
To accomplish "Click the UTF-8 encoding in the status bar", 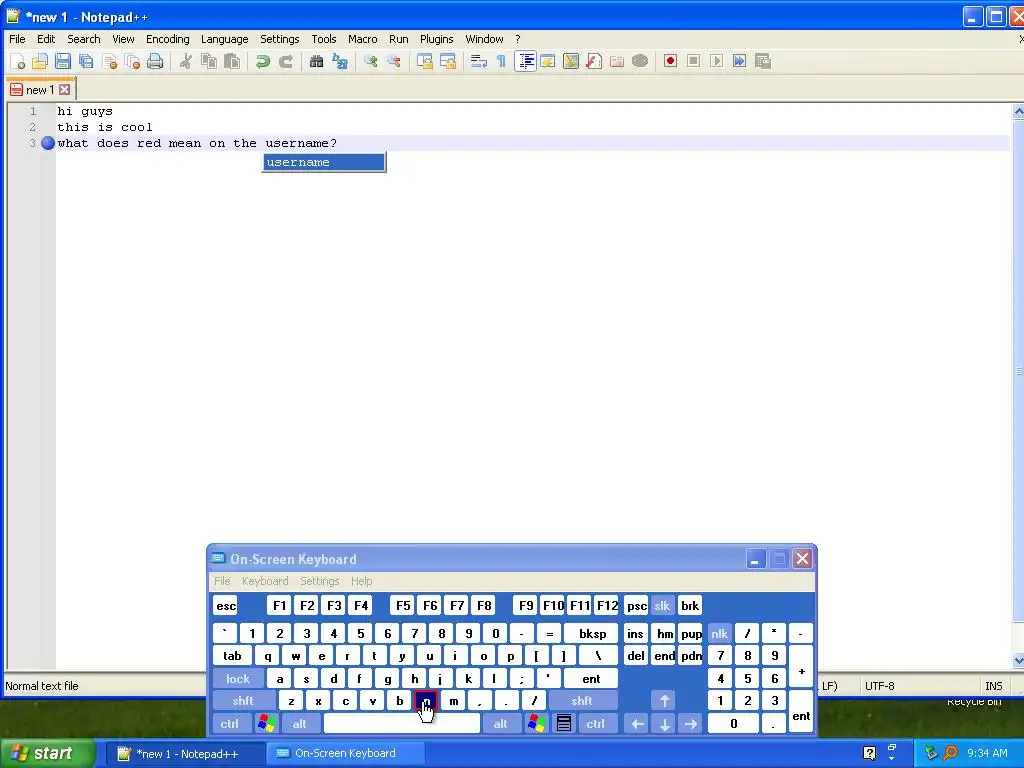I will [x=880, y=686].
